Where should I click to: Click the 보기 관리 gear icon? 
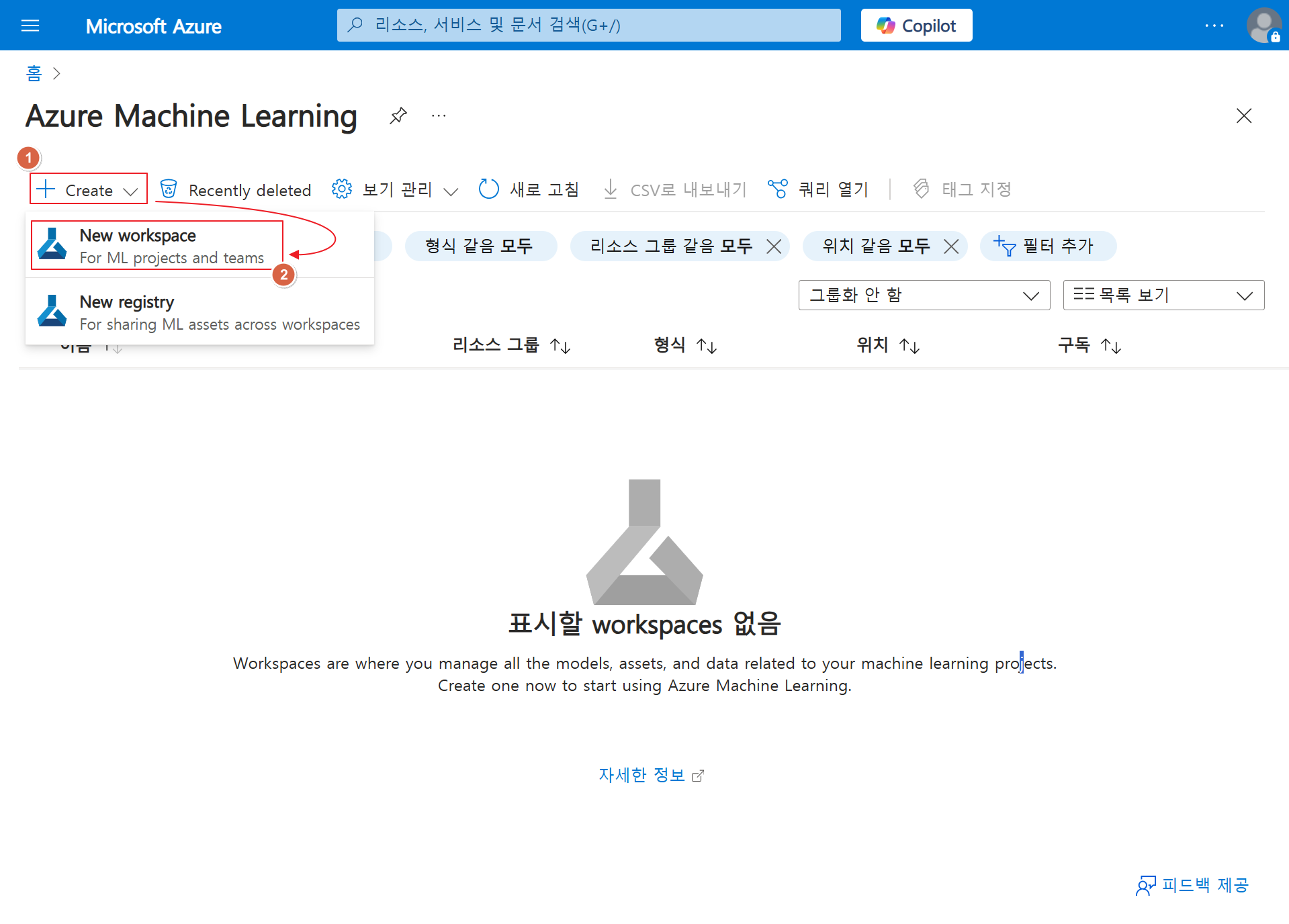tap(342, 189)
